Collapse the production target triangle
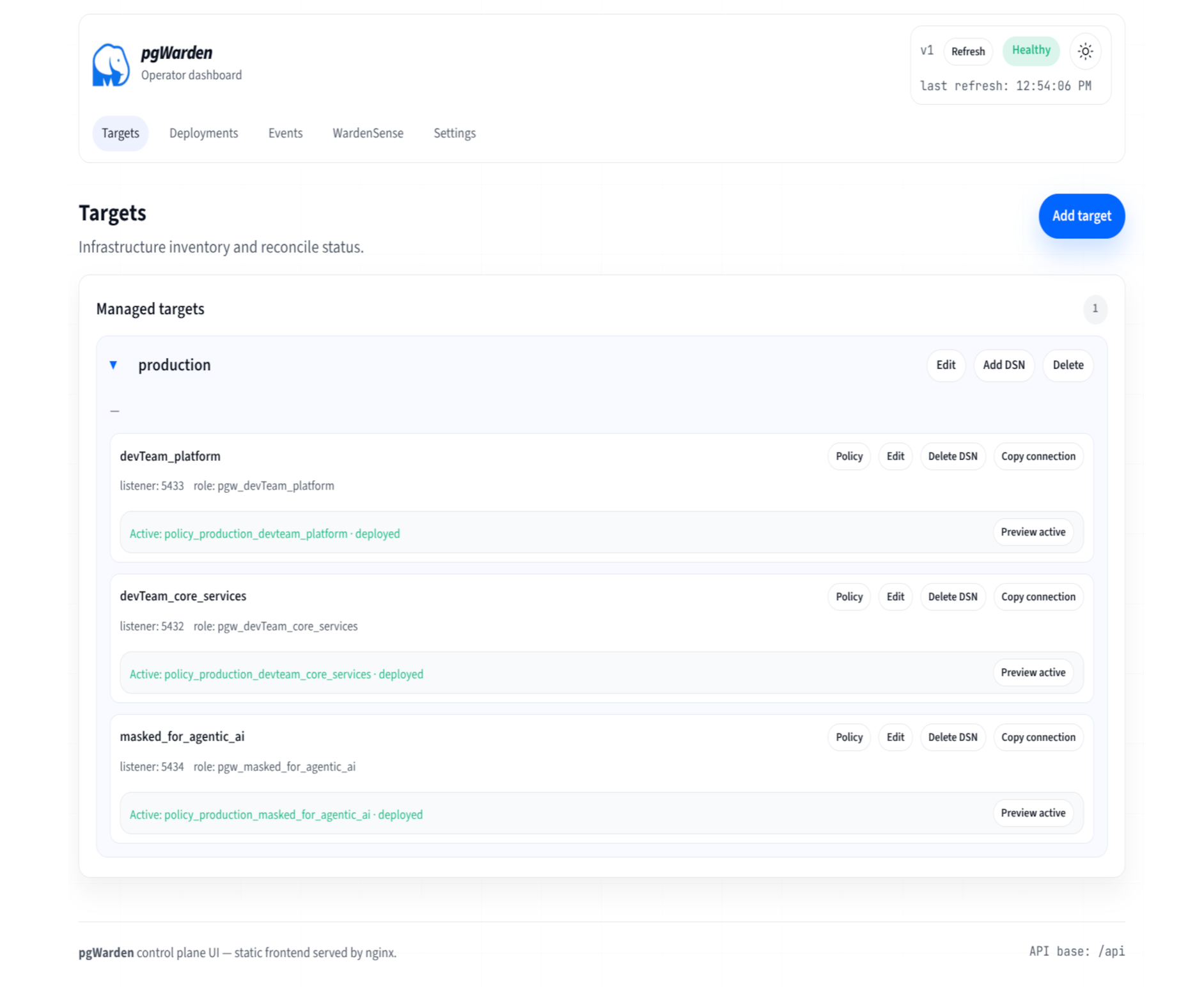Viewport: 1204px width, 987px height. tap(113, 365)
